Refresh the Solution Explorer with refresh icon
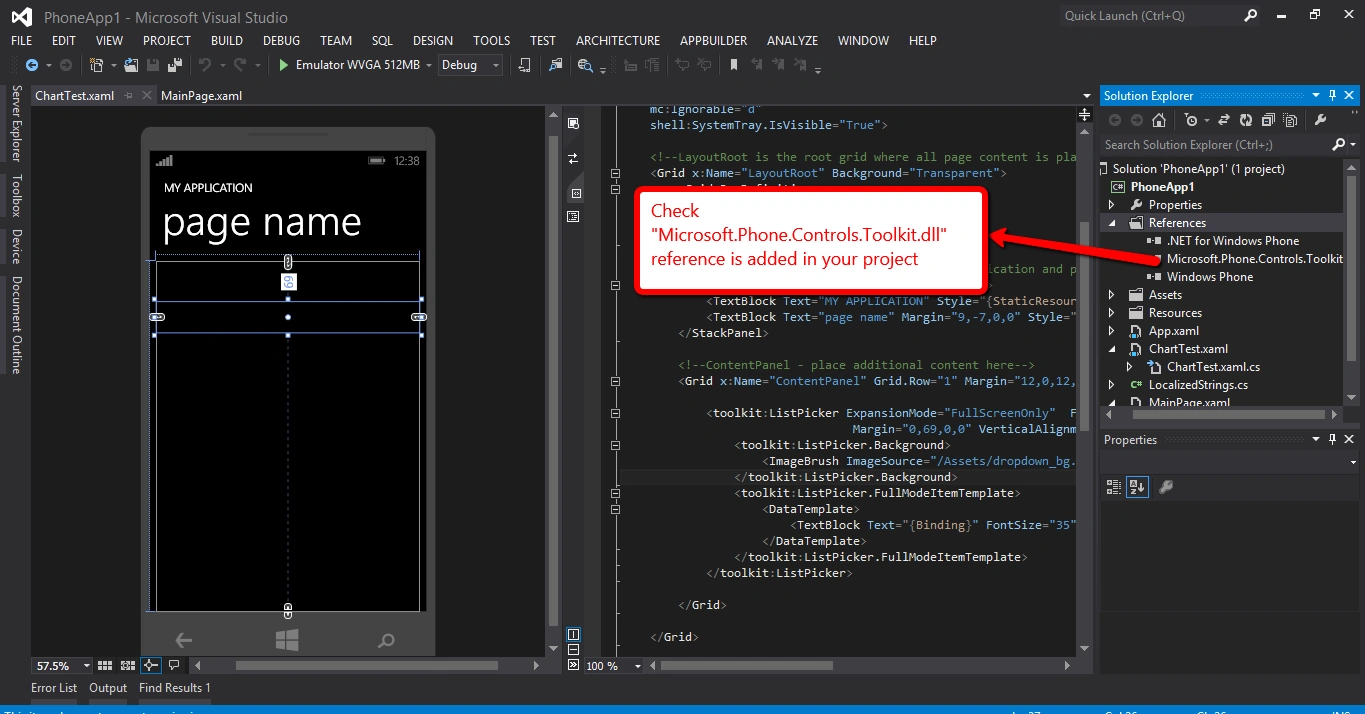 (1246, 120)
